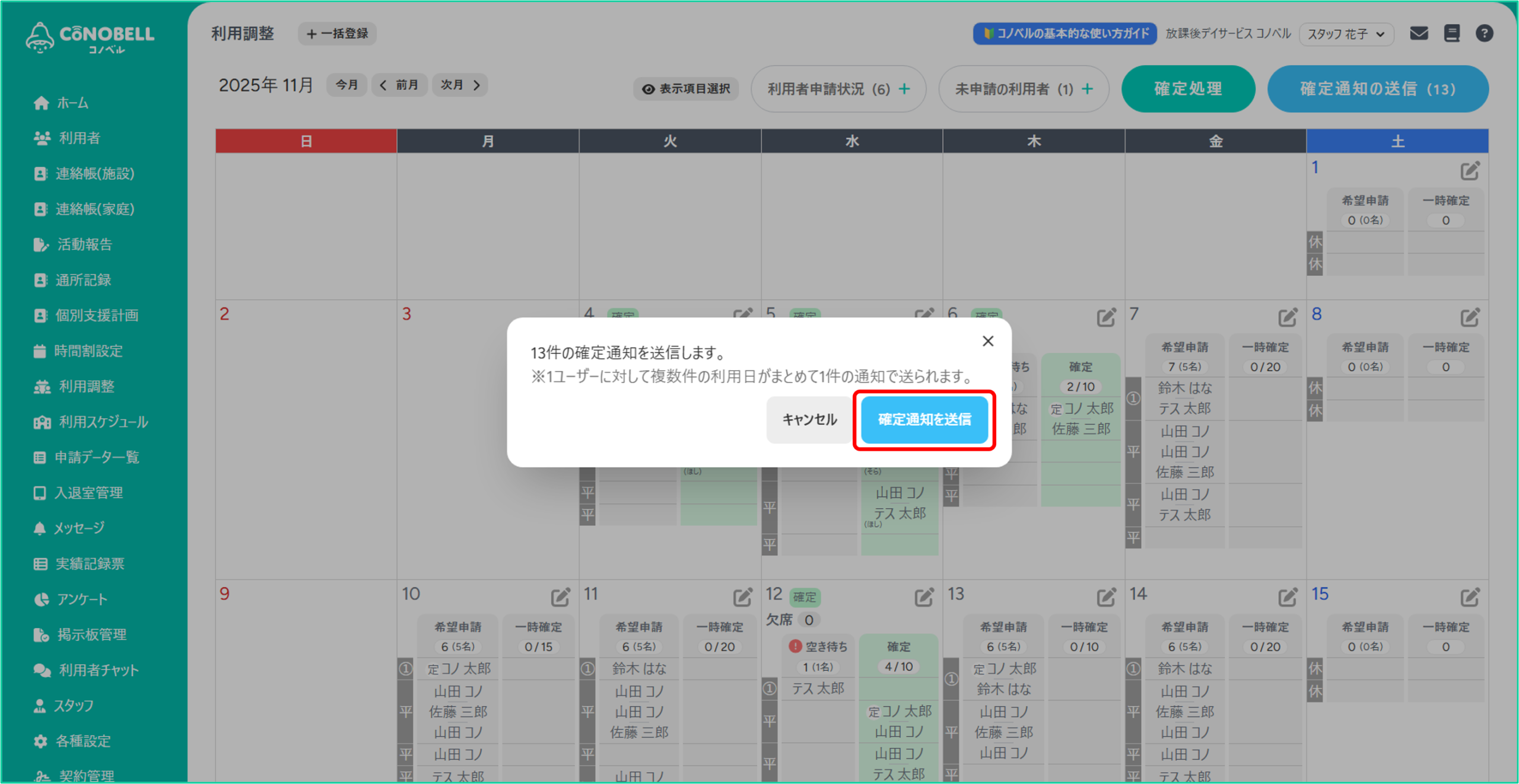Image resolution: width=1519 pixels, height=784 pixels.
Task: Go to 次月 next month
Action: [460, 85]
